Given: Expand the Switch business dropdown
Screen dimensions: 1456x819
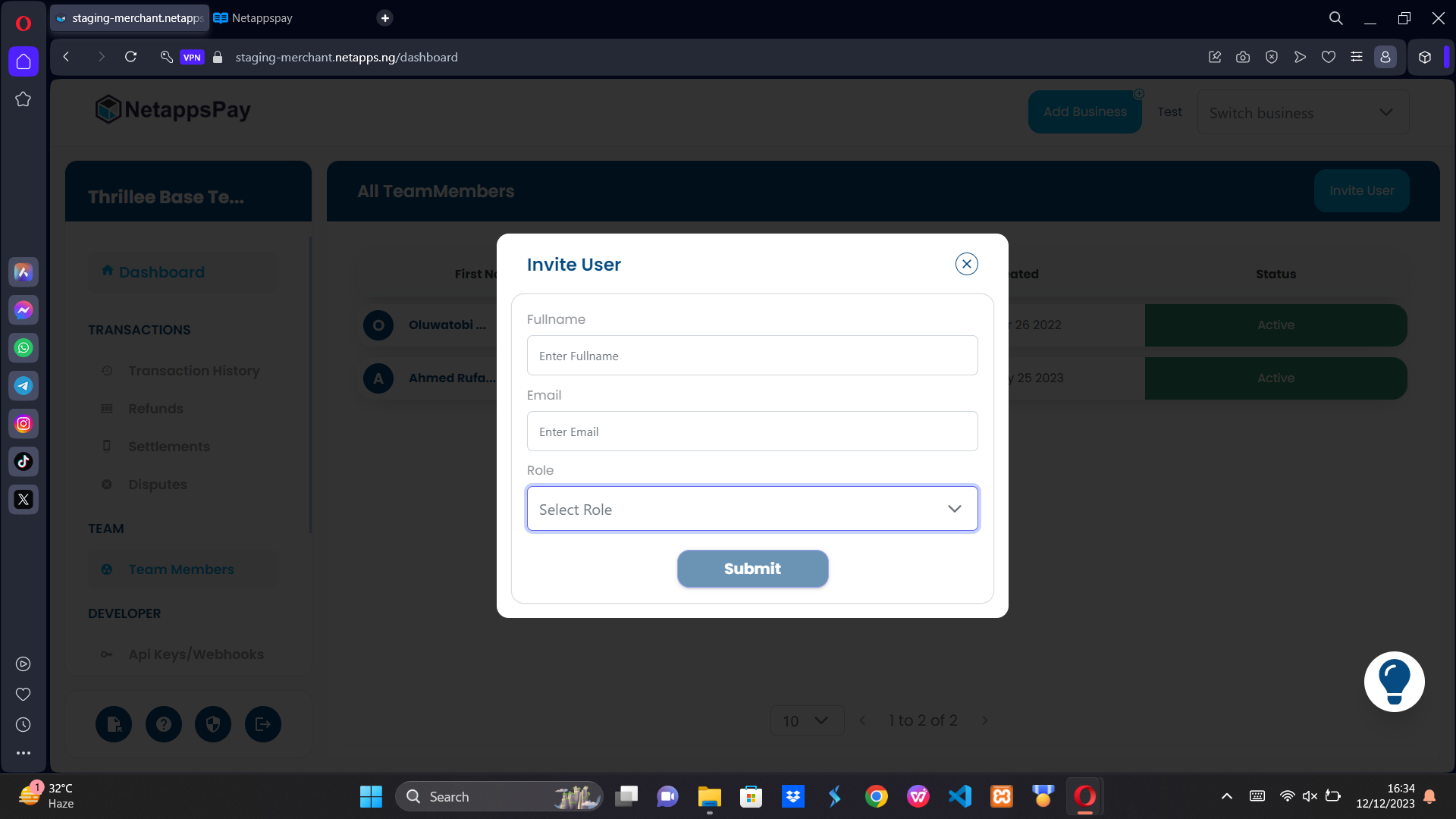Looking at the screenshot, I should pyautogui.click(x=1302, y=112).
